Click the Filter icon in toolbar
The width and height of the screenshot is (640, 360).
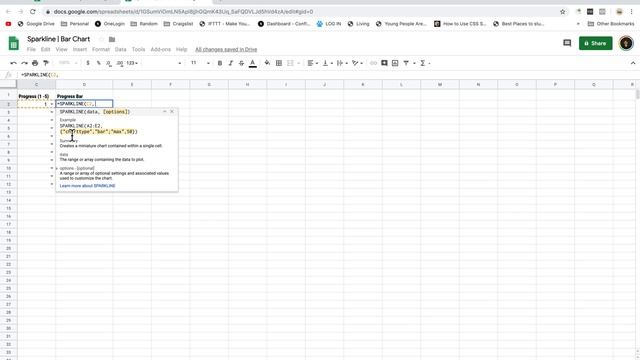[406, 63]
